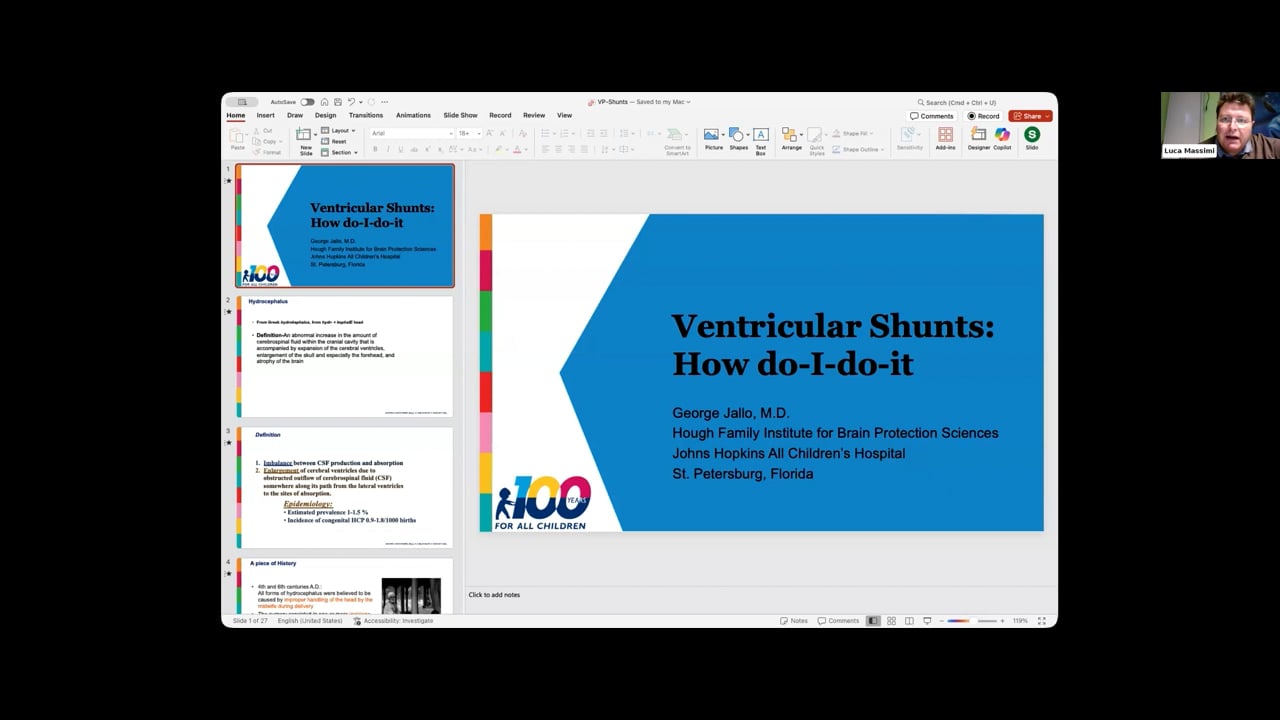Click the Save icon in quick access toolbar
1280x720 pixels.
338,102
